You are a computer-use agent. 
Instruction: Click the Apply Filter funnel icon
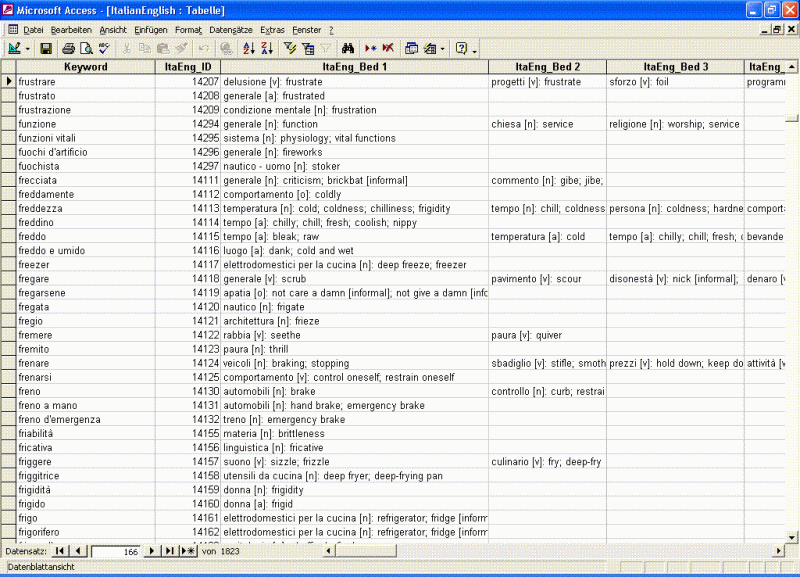point(326,48)
